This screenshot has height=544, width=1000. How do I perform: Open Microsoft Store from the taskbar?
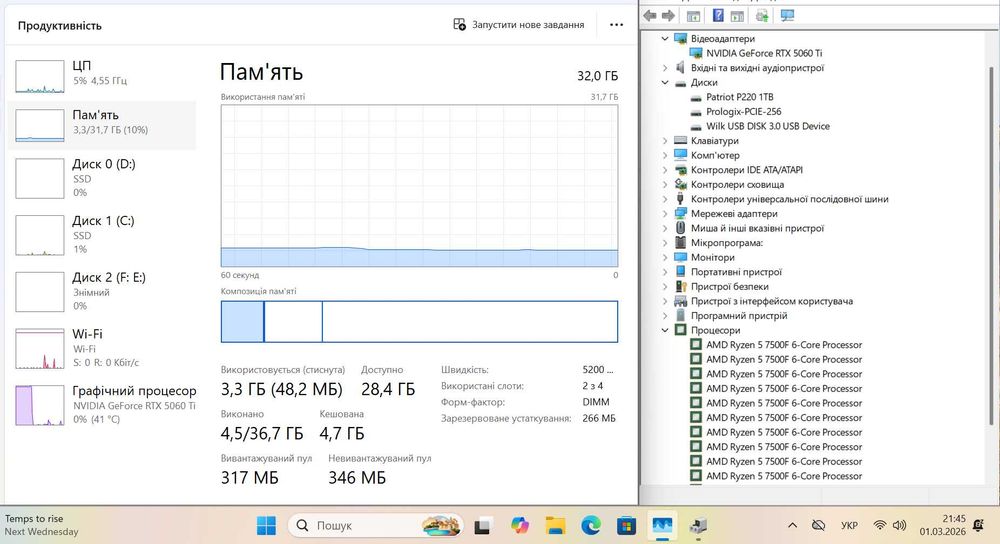click(x=626, y=526)
